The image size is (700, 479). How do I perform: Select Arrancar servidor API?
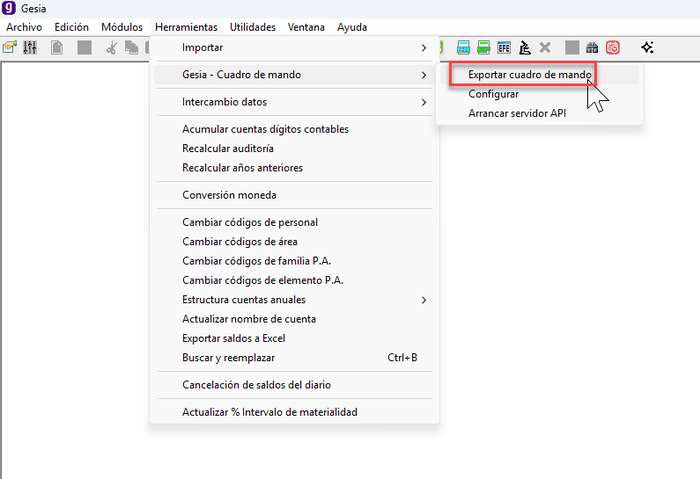517,113
